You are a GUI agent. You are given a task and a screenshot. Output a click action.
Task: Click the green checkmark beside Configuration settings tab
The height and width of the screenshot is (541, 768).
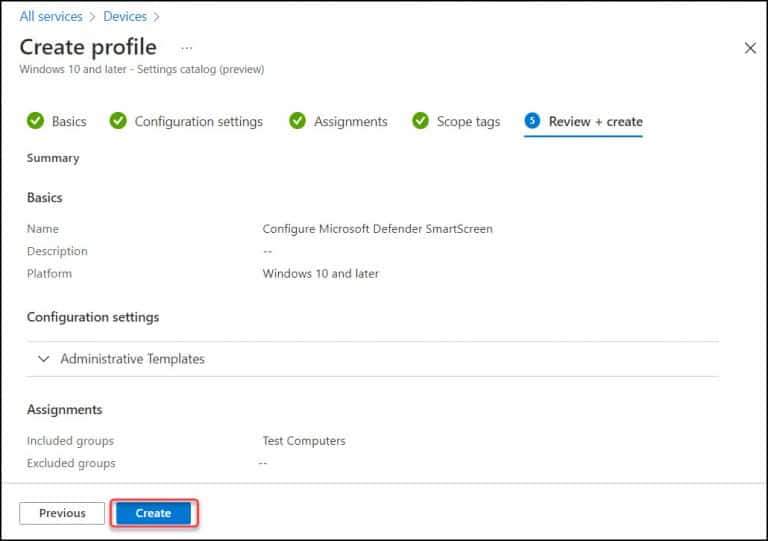(118, 120)
